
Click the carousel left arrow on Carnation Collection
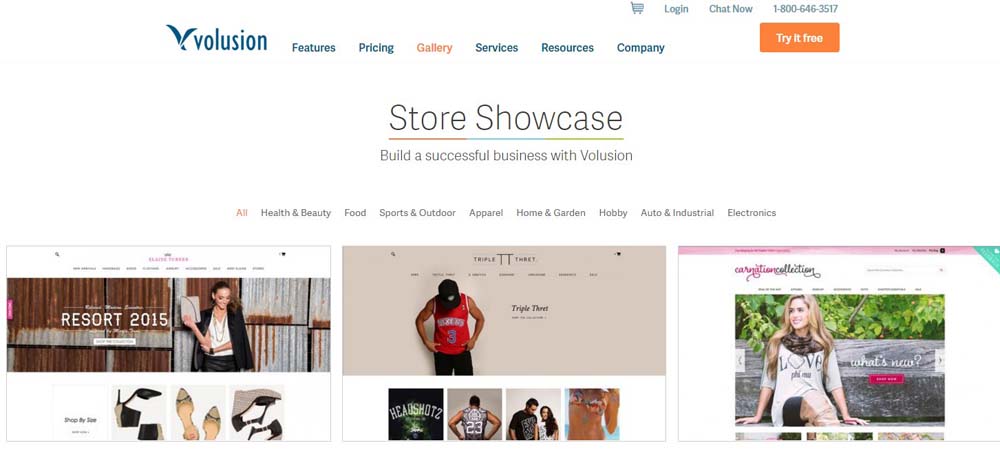click(740, 360)
